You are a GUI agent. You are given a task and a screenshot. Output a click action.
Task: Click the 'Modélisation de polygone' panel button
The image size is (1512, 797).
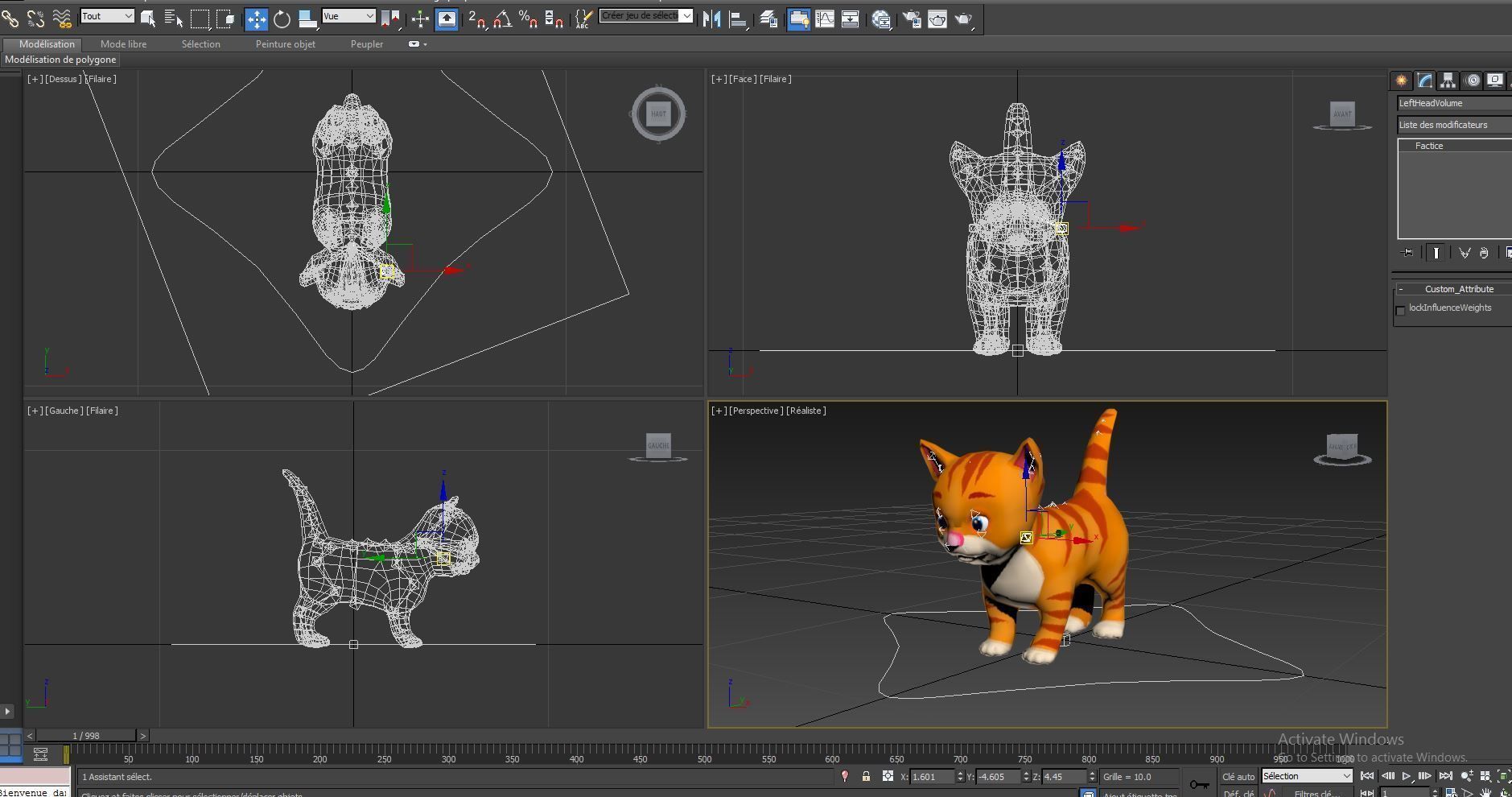(60, 60)
